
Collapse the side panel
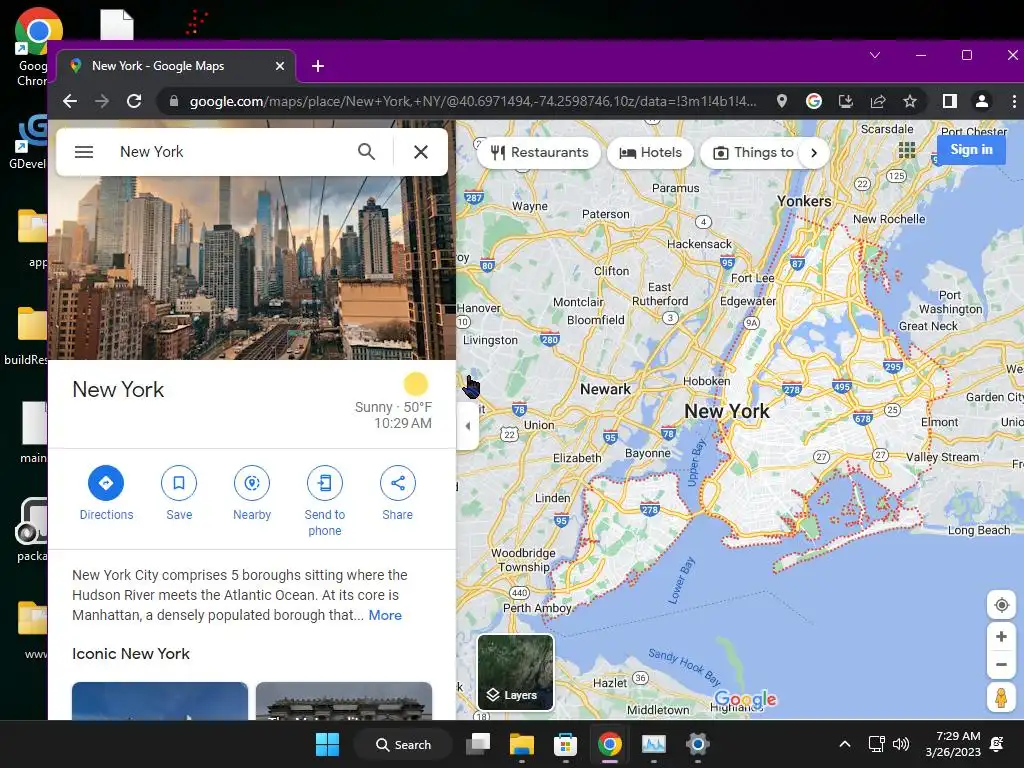468,426
